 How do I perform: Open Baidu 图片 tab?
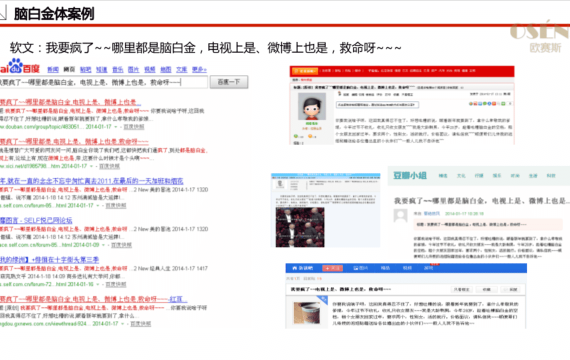point(133,69)
